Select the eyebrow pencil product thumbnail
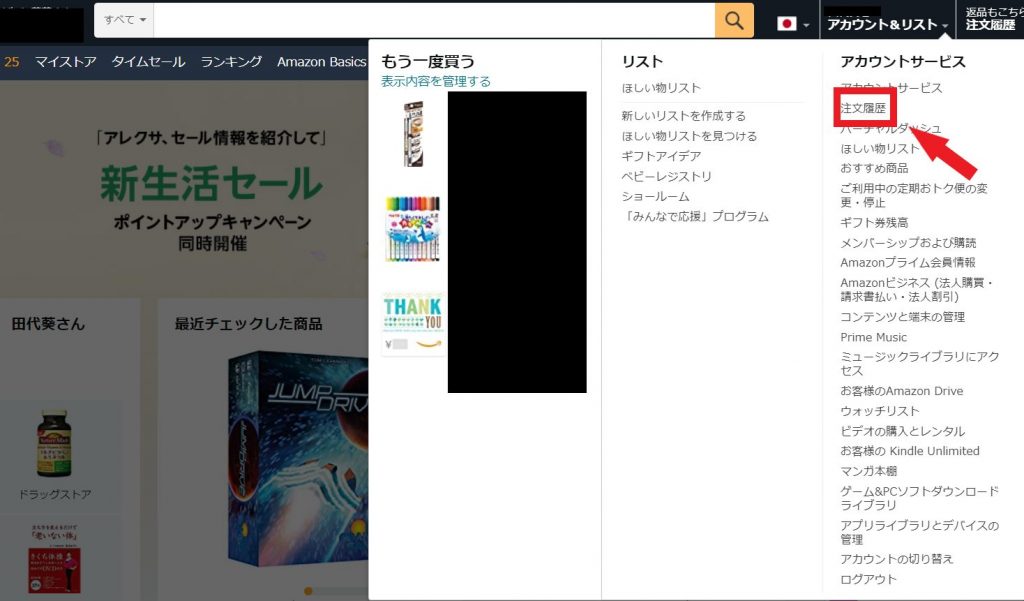This screenshot has height=601, width=1024. [413, 133]
